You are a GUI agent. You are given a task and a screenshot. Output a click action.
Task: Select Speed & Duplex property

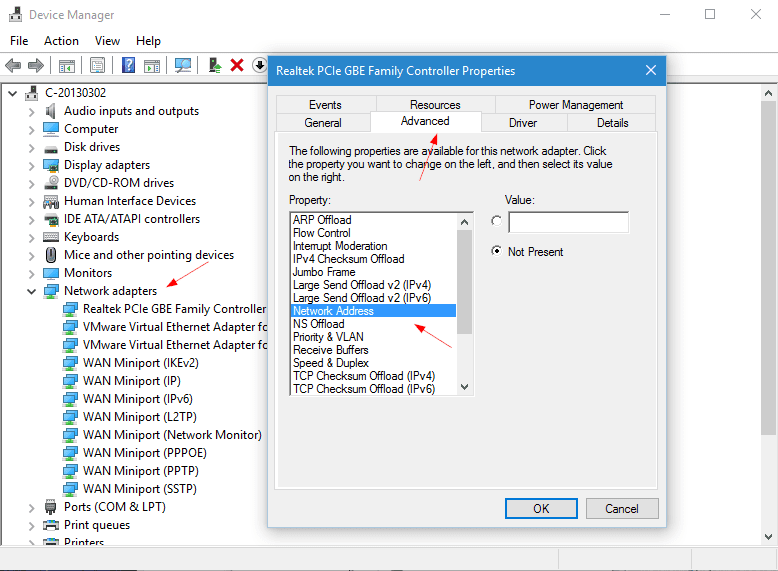tap(331, 363)
